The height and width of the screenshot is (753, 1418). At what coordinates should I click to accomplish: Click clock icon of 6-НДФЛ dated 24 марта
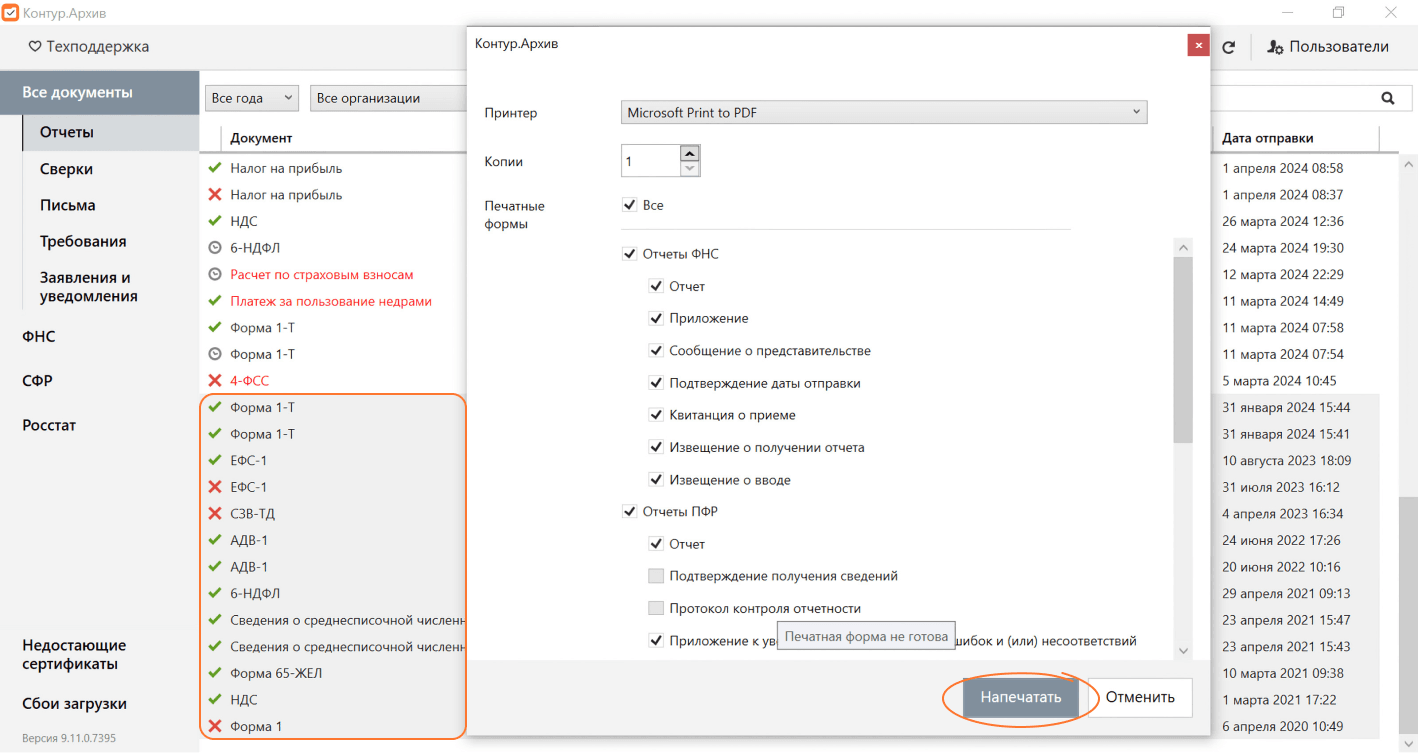pos(214,247)
